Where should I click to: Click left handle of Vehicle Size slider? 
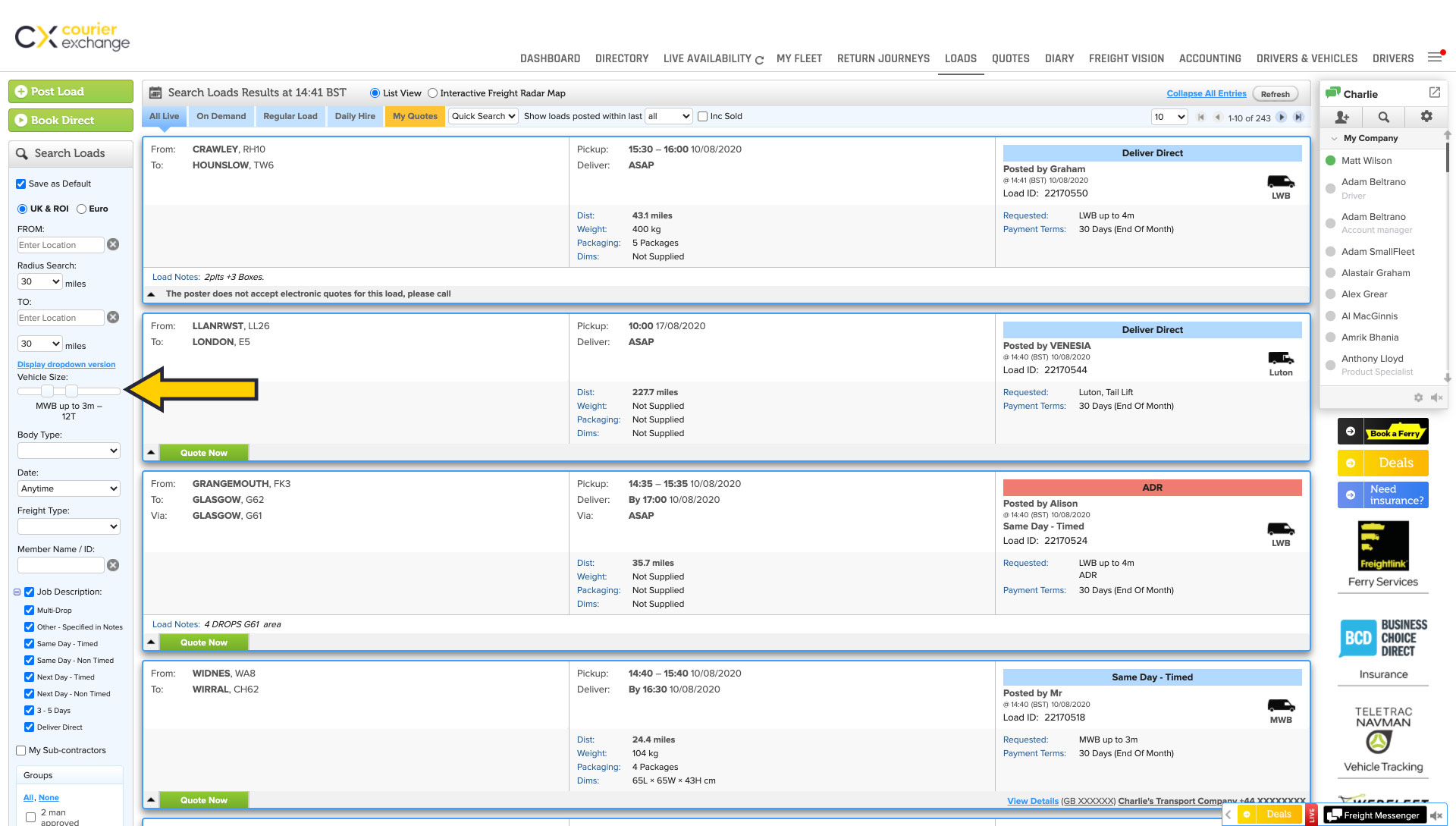click(x=47, y=391)
